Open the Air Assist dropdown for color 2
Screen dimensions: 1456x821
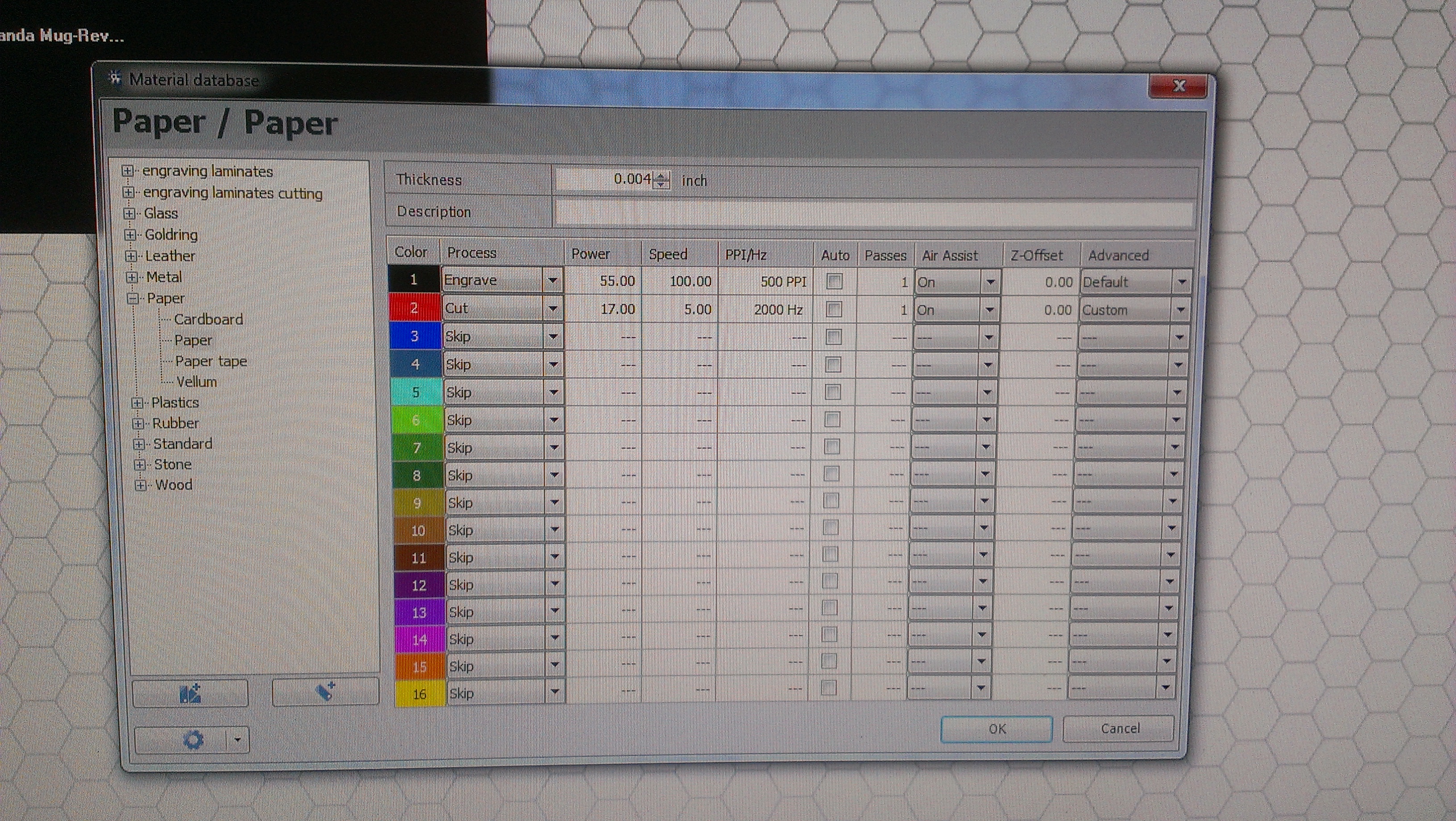click(989, 310)
